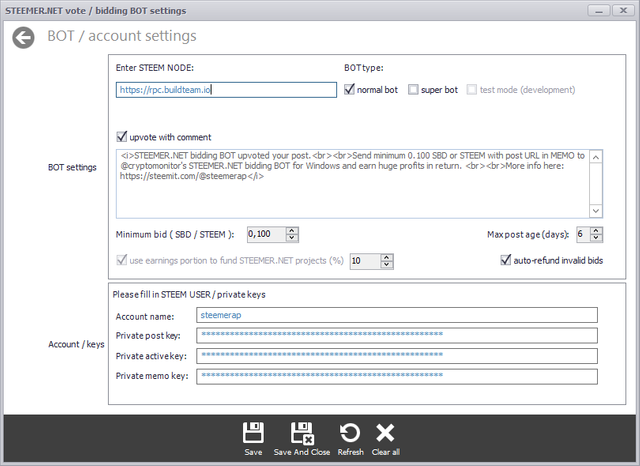This screenshot has height=466, width=640.
Task: Close the BOT settings window
Action: coord(623,11)
